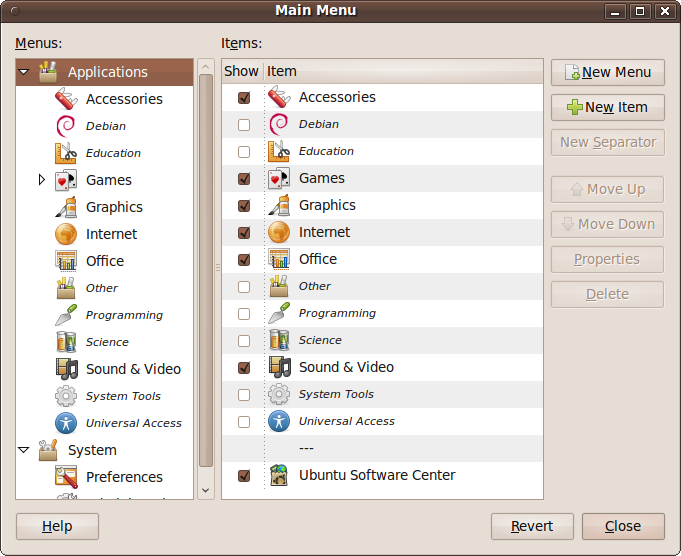Image resolution: width=681 pixels, height=556 pixels.
Task: Click the Menus scrollbar down arrow
Action: [x=206, y=490]
